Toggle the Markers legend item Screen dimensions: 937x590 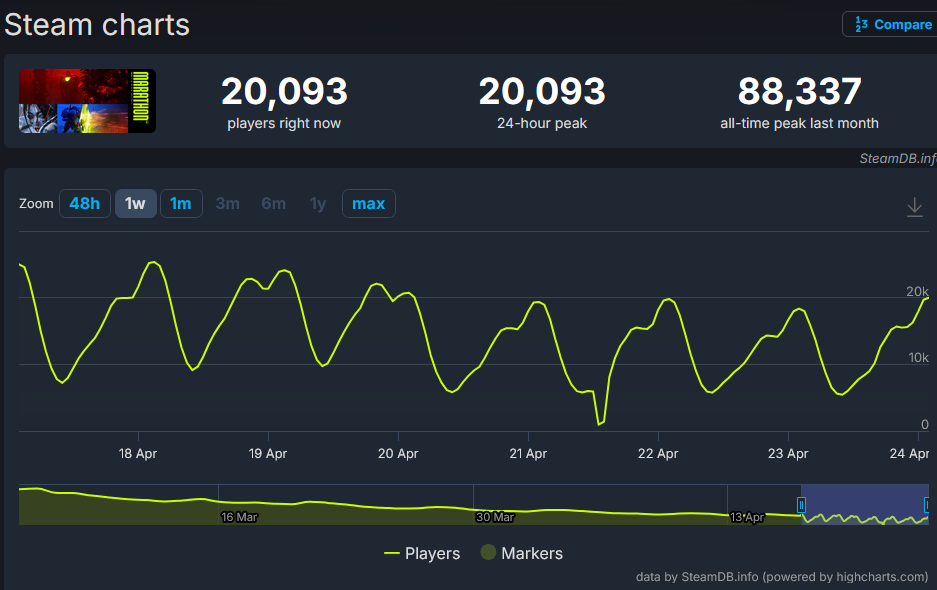pyautogui.click(x=522, y=554)
